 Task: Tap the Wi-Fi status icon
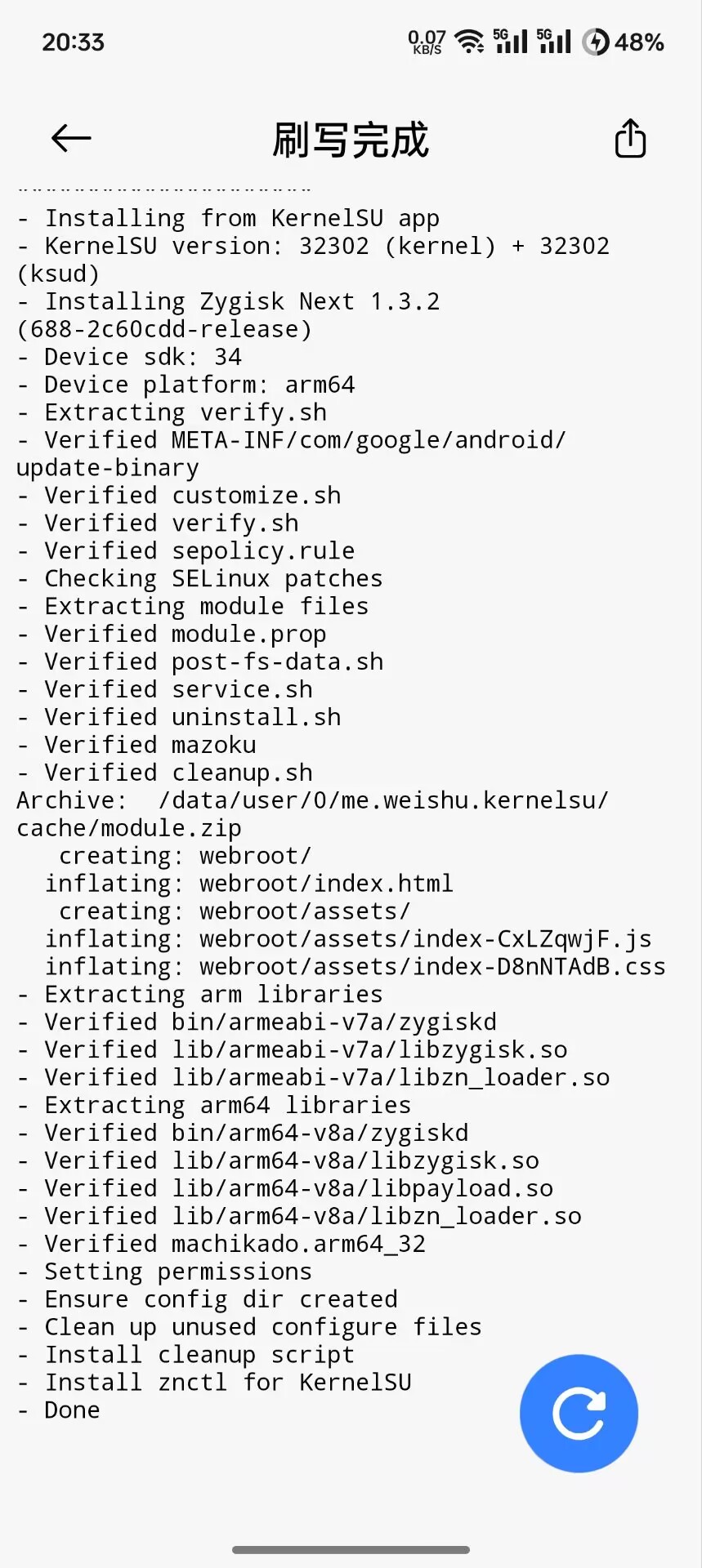[469, 41]
